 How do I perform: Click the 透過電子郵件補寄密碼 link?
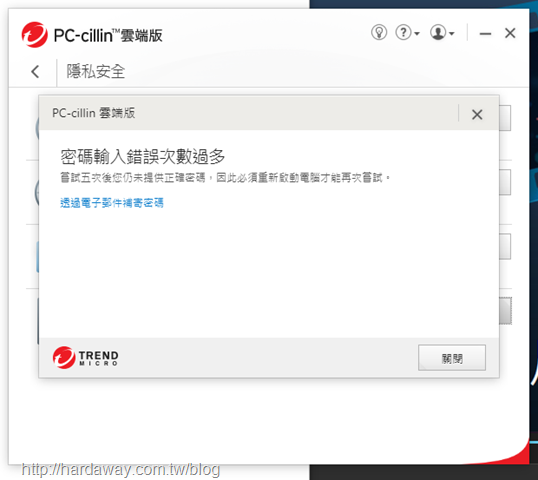(112, 203)
